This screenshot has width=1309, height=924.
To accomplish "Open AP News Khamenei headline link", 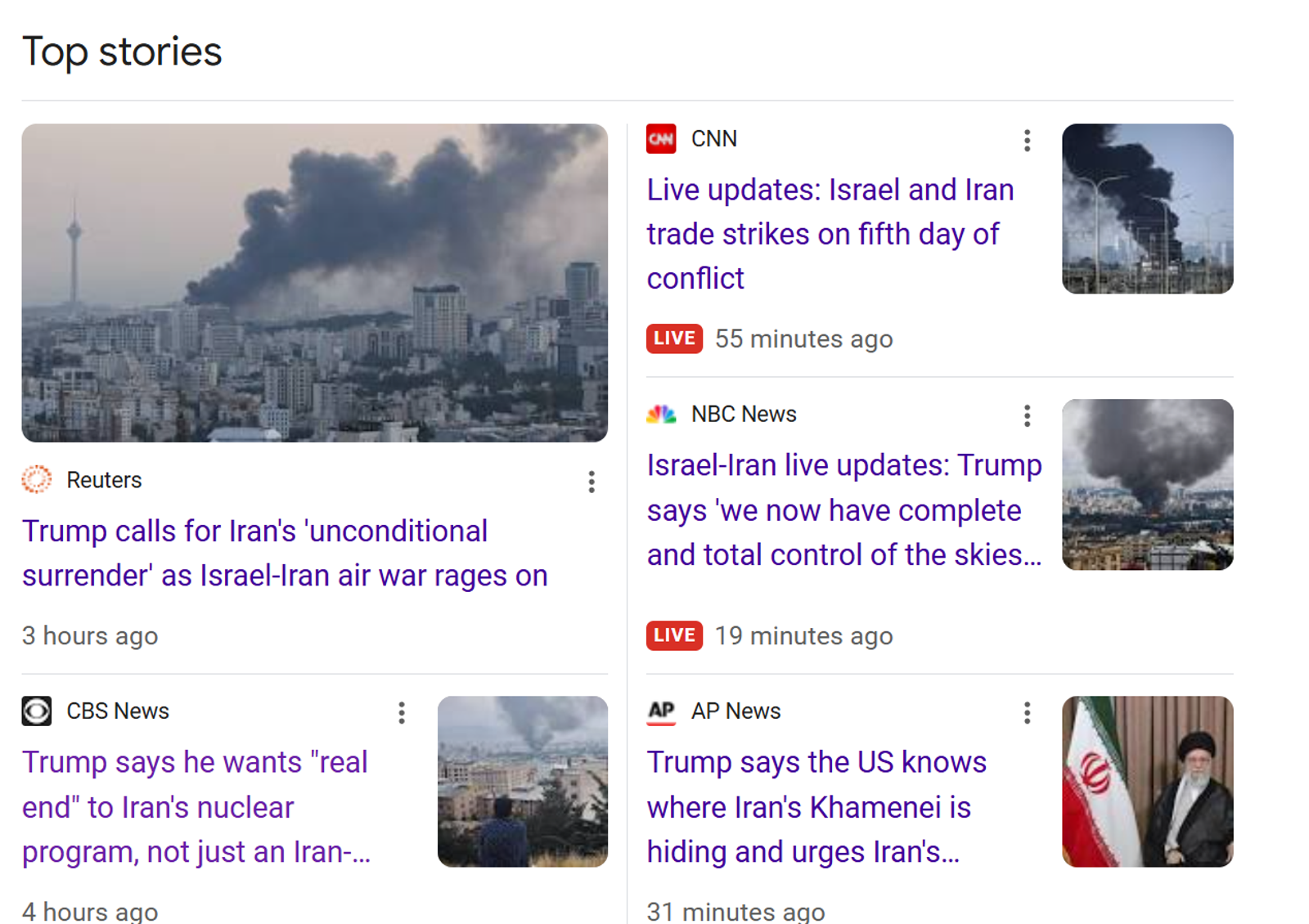I will (x=816, y=807).
